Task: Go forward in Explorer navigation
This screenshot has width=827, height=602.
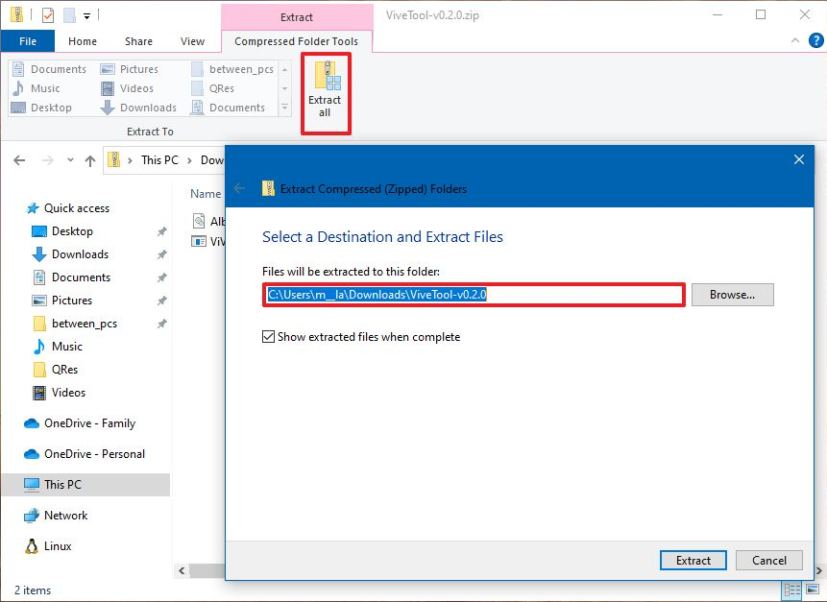Action: pyautogui.click(x=48, y=160)
